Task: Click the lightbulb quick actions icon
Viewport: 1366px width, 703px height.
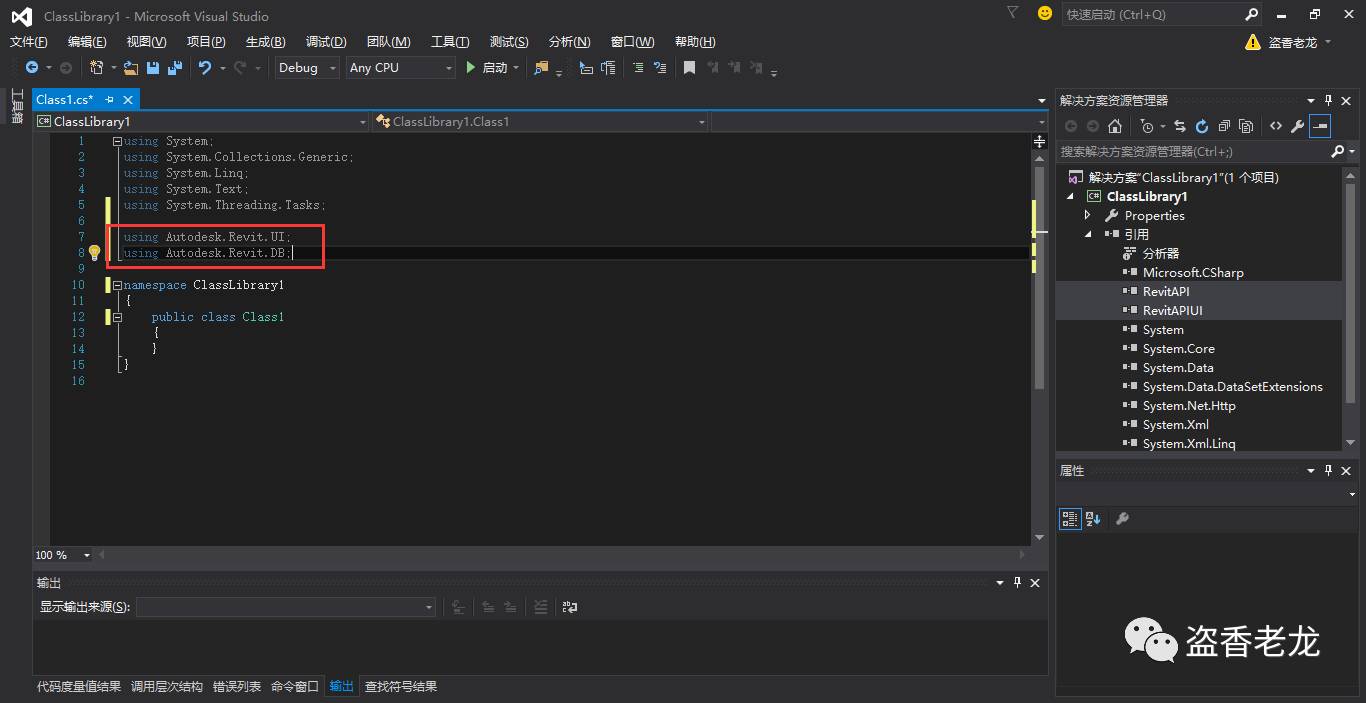Action: 95,253
